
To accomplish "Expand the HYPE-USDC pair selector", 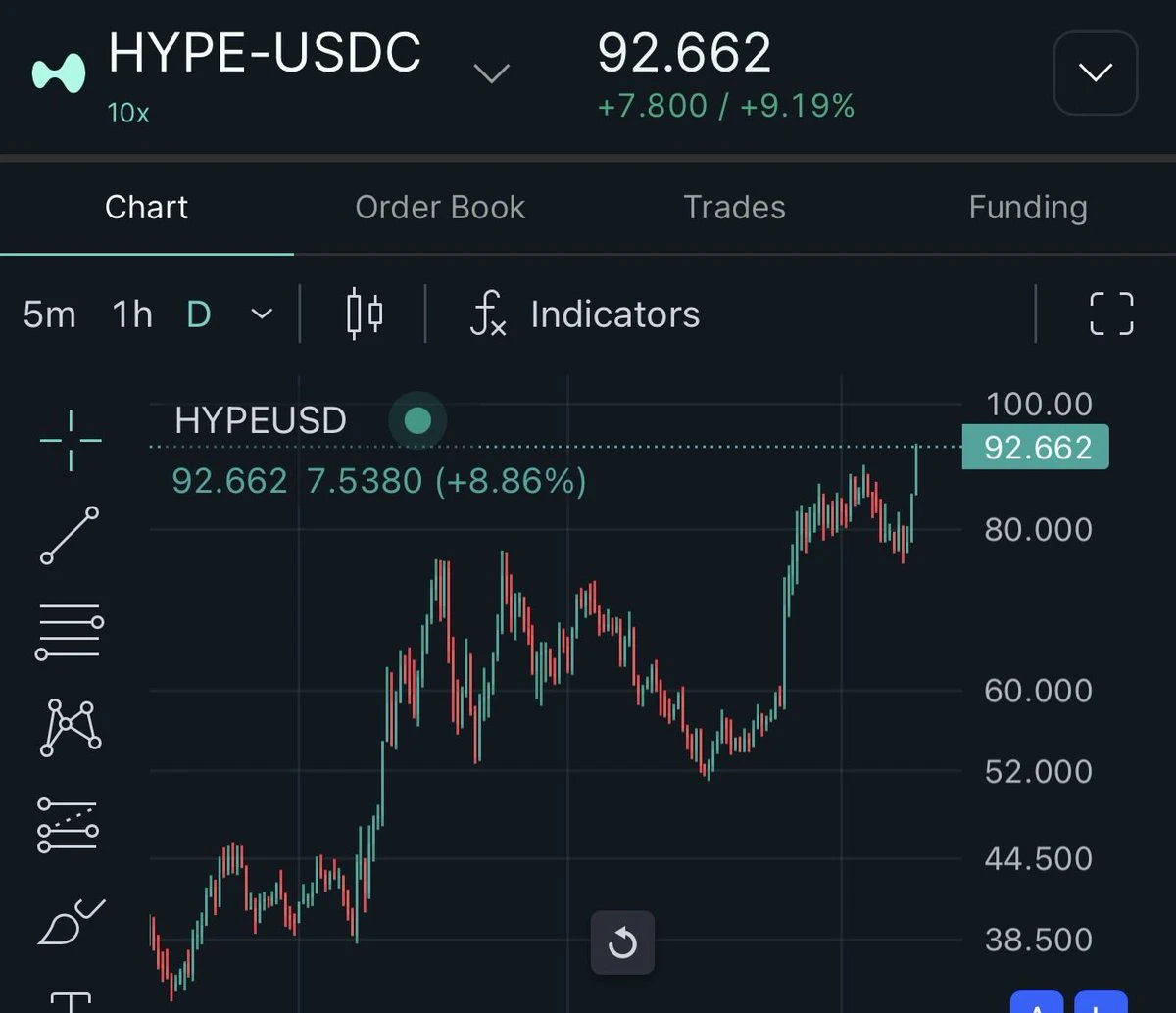I will tap(491, 73).
